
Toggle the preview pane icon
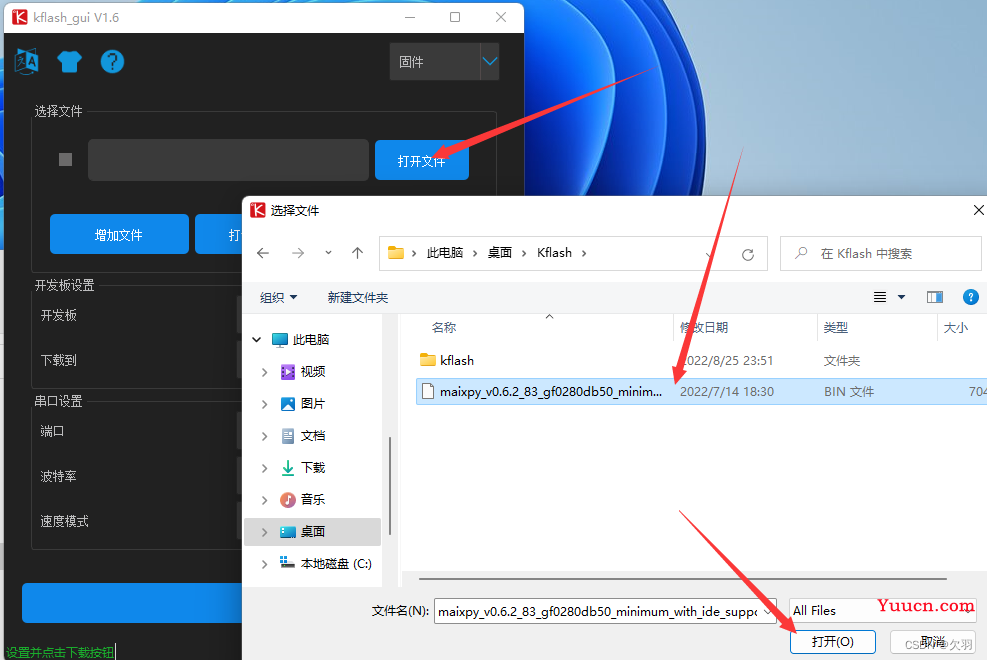click(x=935, y=297)
